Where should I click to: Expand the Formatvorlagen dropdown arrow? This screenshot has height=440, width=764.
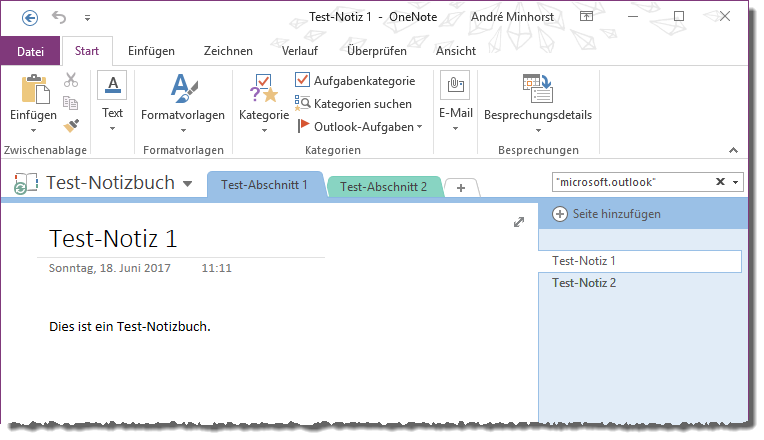[183, 130]
